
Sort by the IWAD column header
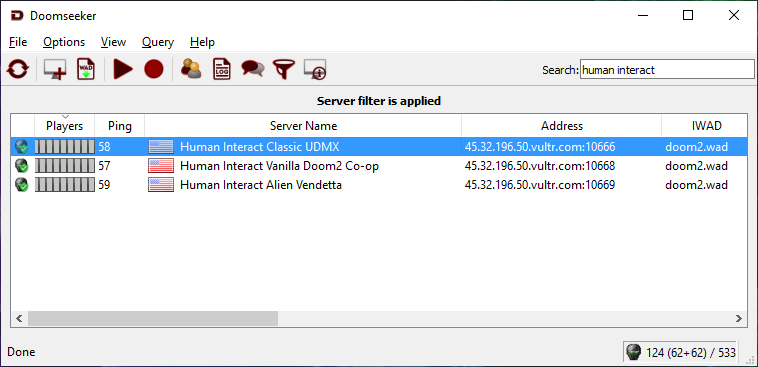point(706,126)
